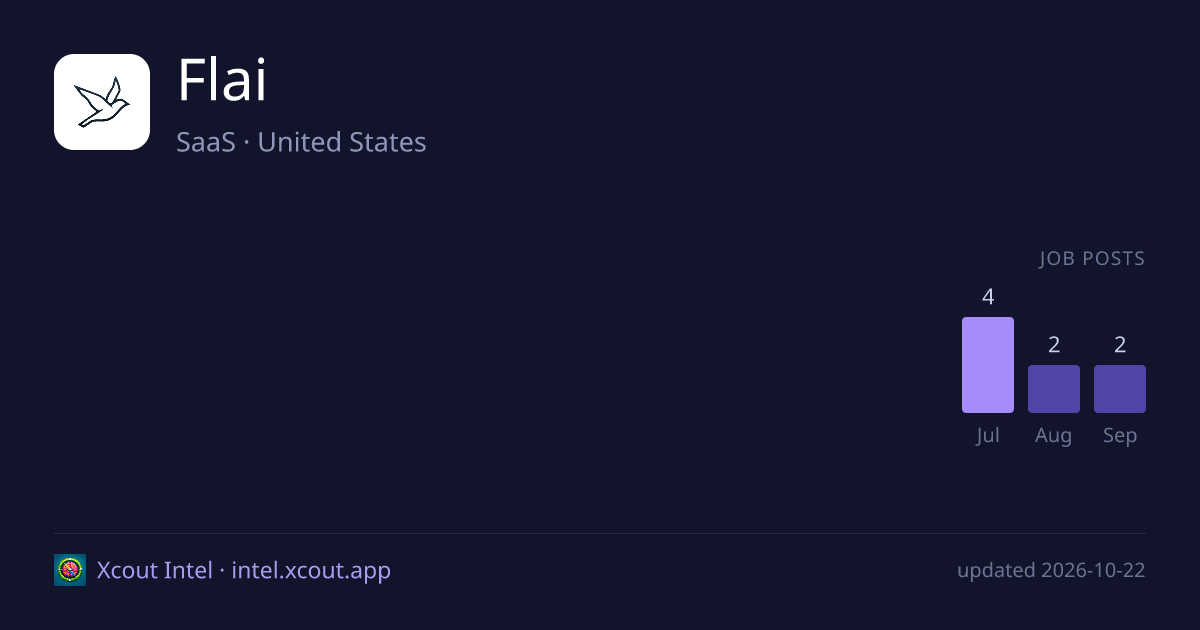Image resolution: width=1200 pixels, height=630 pixels.
Task: Click the Sep month label
Action: [x=1120, y=436]
